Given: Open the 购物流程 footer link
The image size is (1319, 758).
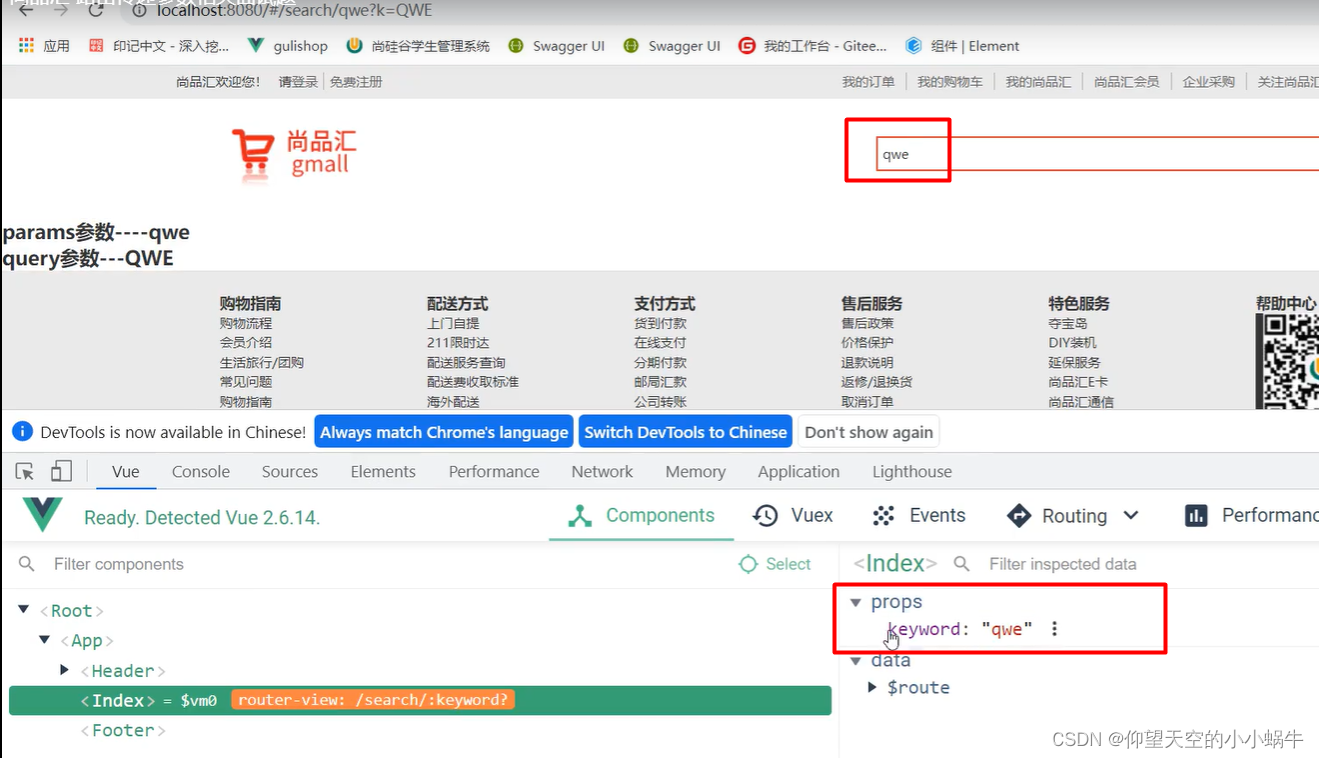Looking at the screenshot, I should (246, 323).
